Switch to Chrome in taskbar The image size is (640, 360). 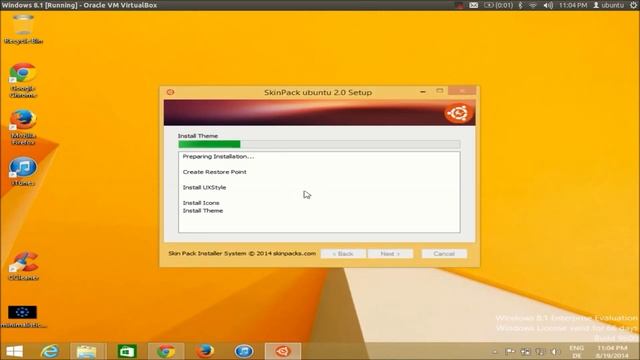pos(166,351)
